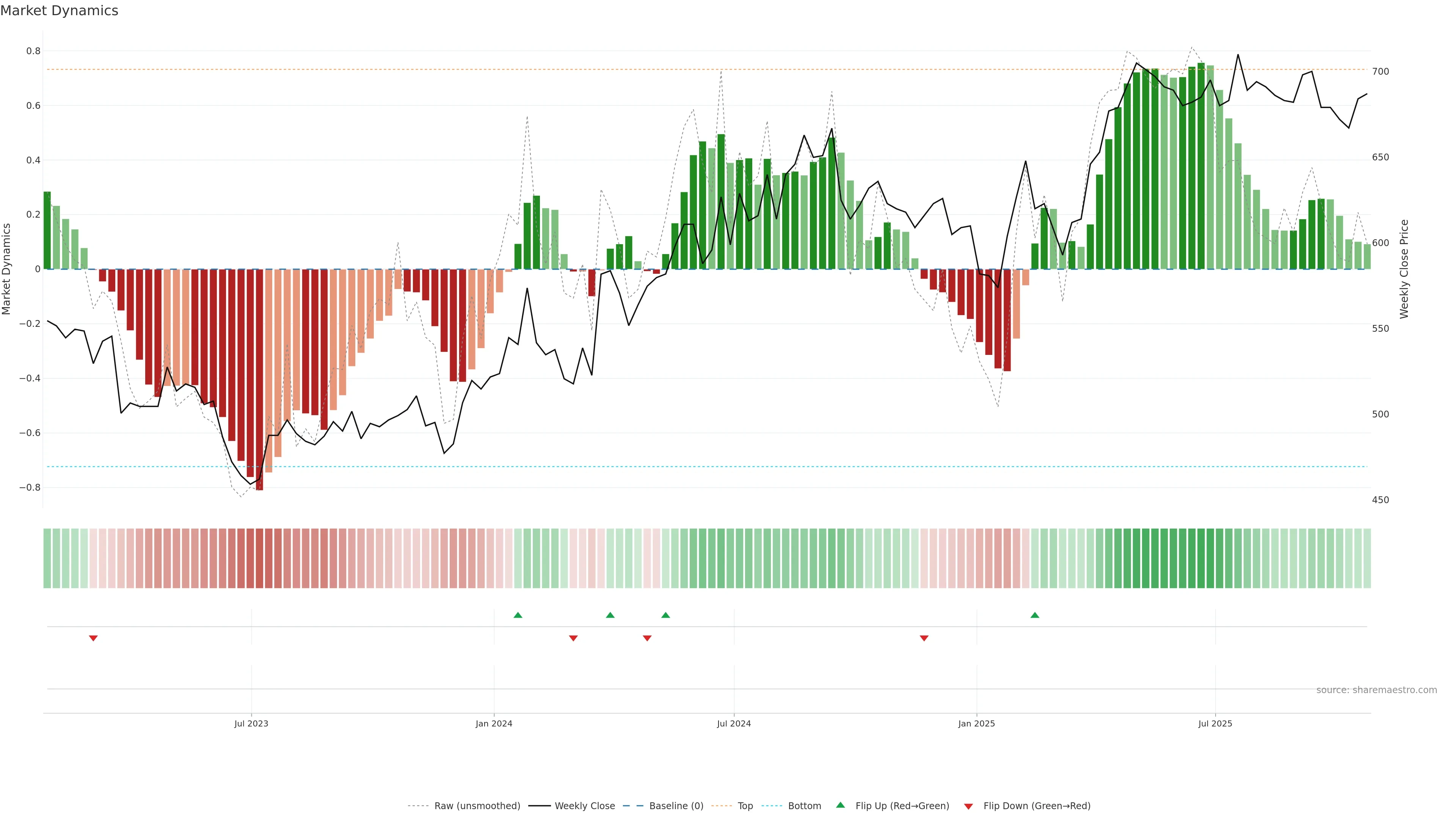Click the leftmost red flip-down triangle marker
Image resolution: width=1456 pixels, height=819 pixels.
tap(93, 638)
